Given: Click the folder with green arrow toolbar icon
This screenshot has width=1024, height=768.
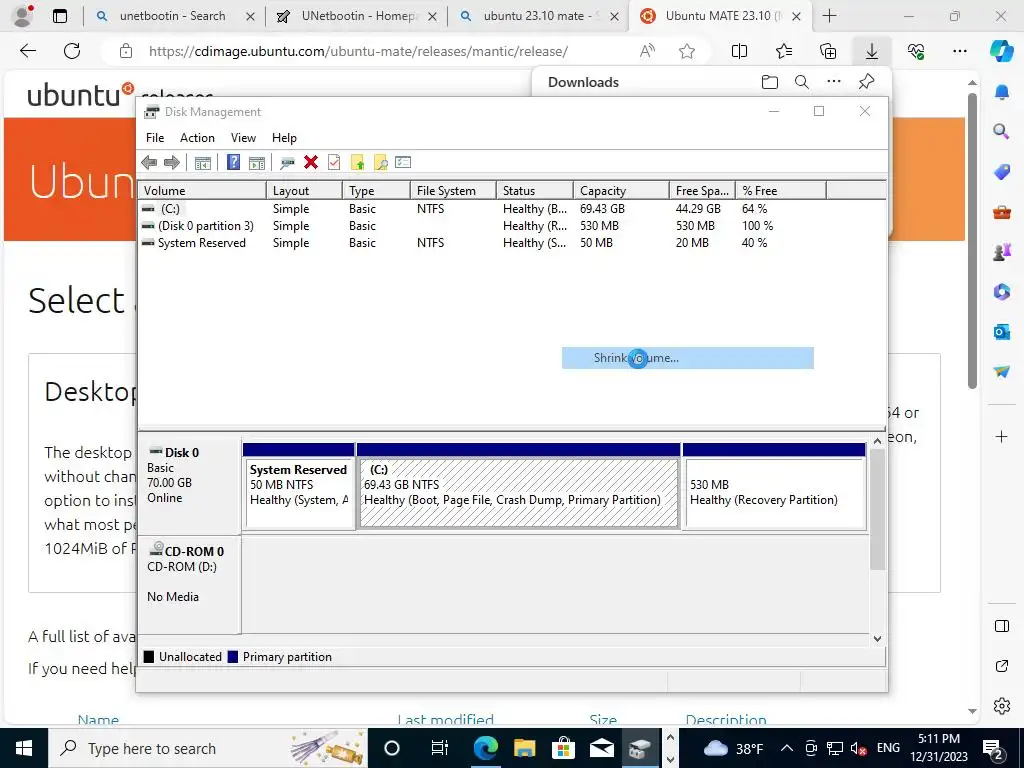Looking at the screenshot, I should 357,163.
